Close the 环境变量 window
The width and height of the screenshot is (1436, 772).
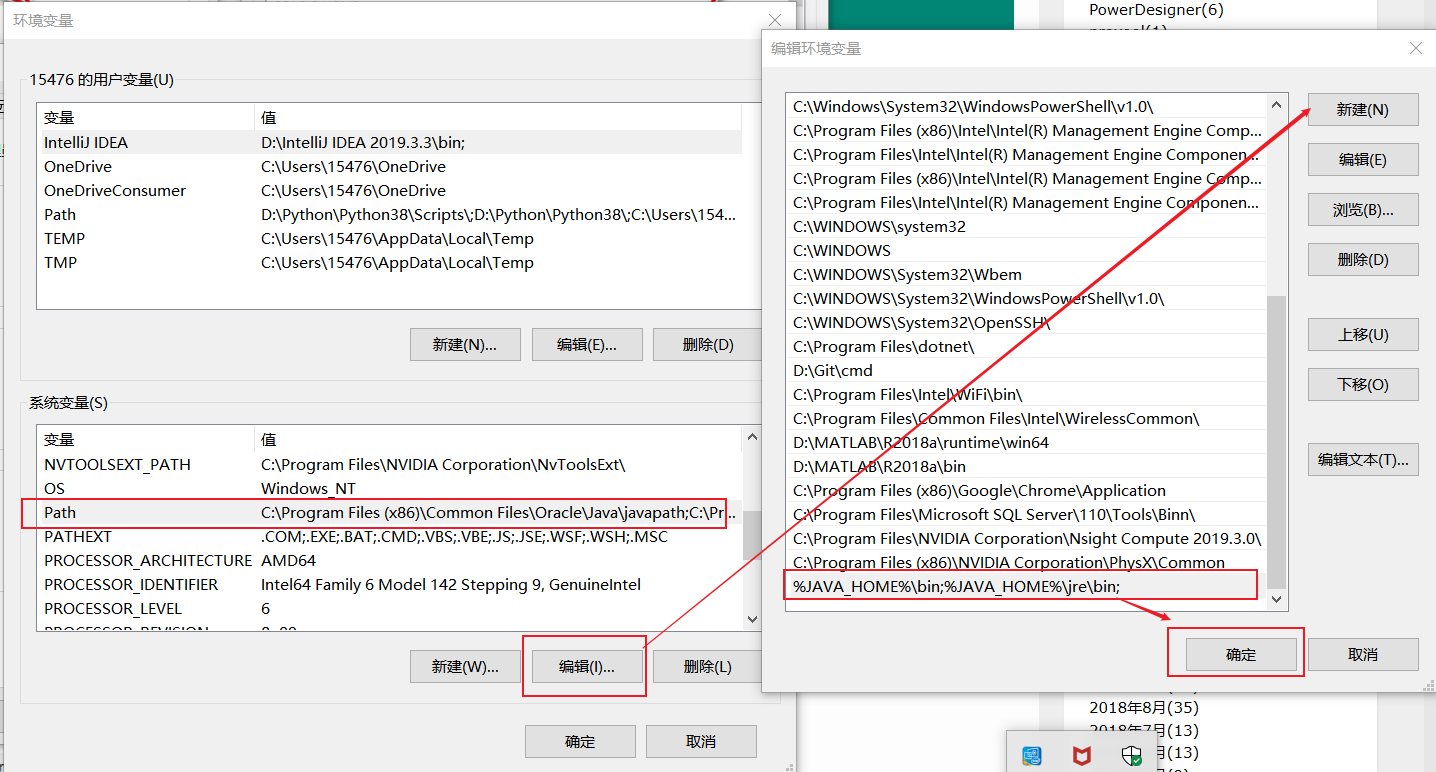pos(775,20)
